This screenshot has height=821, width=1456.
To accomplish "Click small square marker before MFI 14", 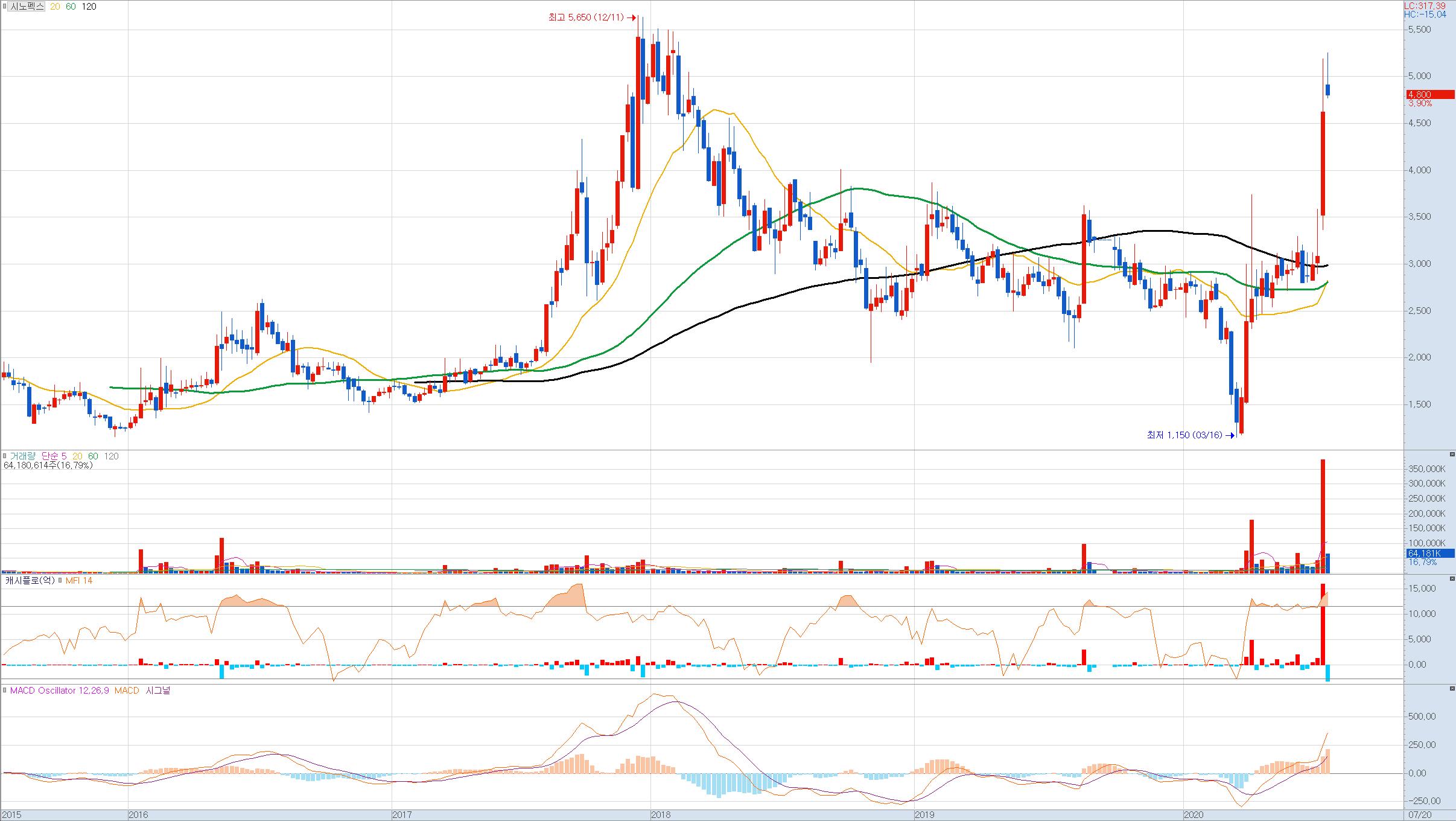I will click(59, 581).
